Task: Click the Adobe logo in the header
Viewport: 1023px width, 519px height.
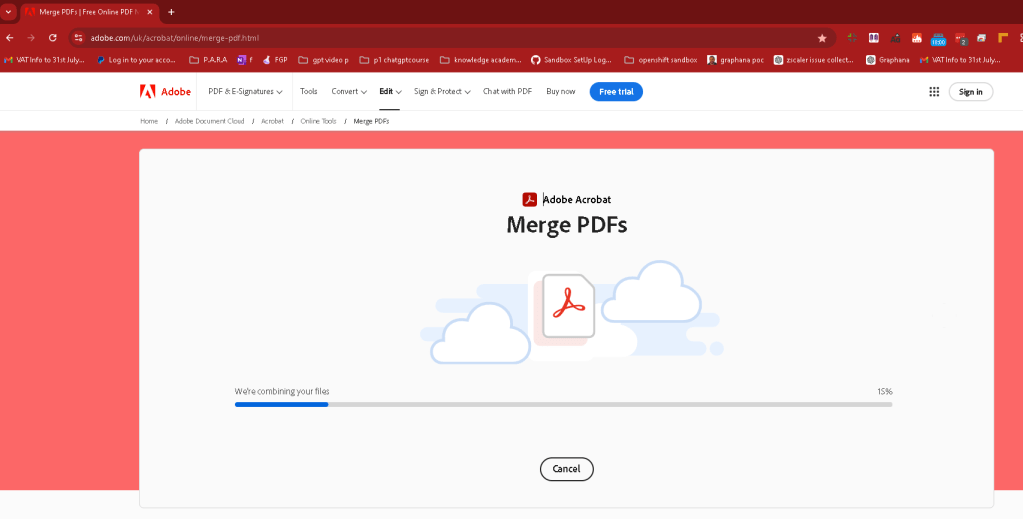Action: point(165,91)
